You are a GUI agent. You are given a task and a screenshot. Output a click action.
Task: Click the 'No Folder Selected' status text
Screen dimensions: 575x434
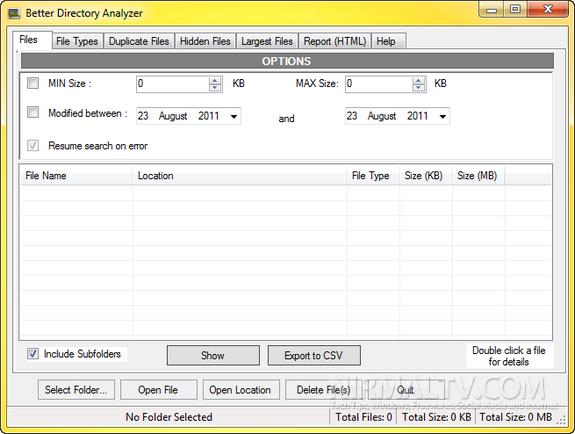pos(169,417)
